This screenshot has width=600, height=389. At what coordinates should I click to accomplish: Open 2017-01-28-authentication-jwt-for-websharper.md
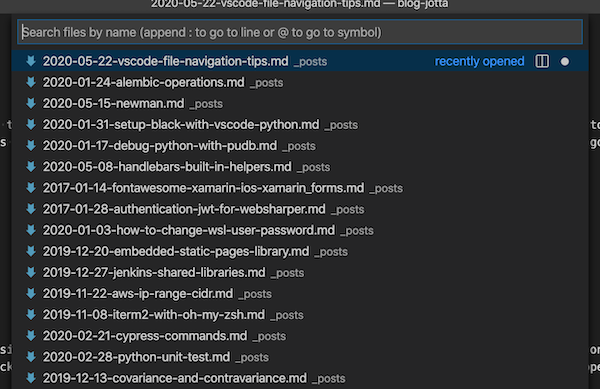click(x=300, y=209)
